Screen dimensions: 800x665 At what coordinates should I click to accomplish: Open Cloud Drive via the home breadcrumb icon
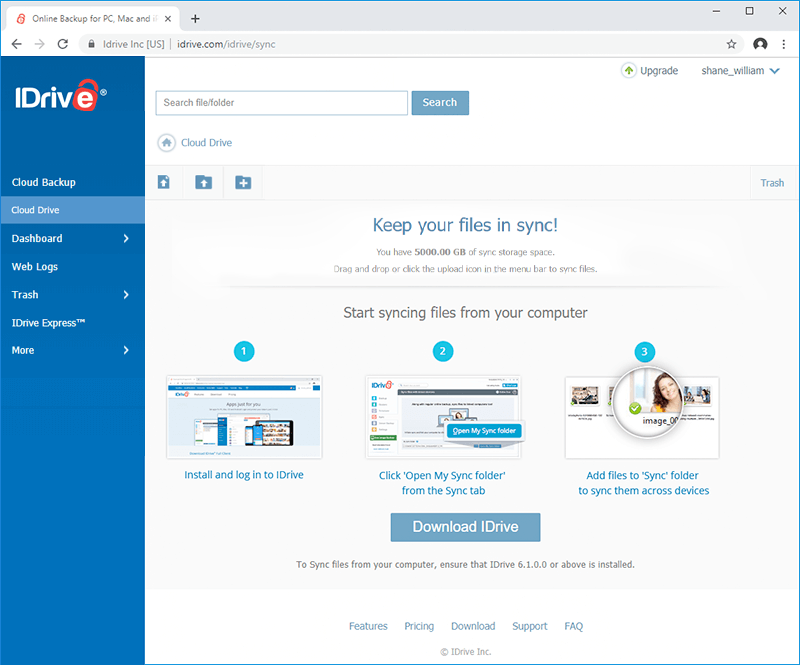tap(165, 142)
